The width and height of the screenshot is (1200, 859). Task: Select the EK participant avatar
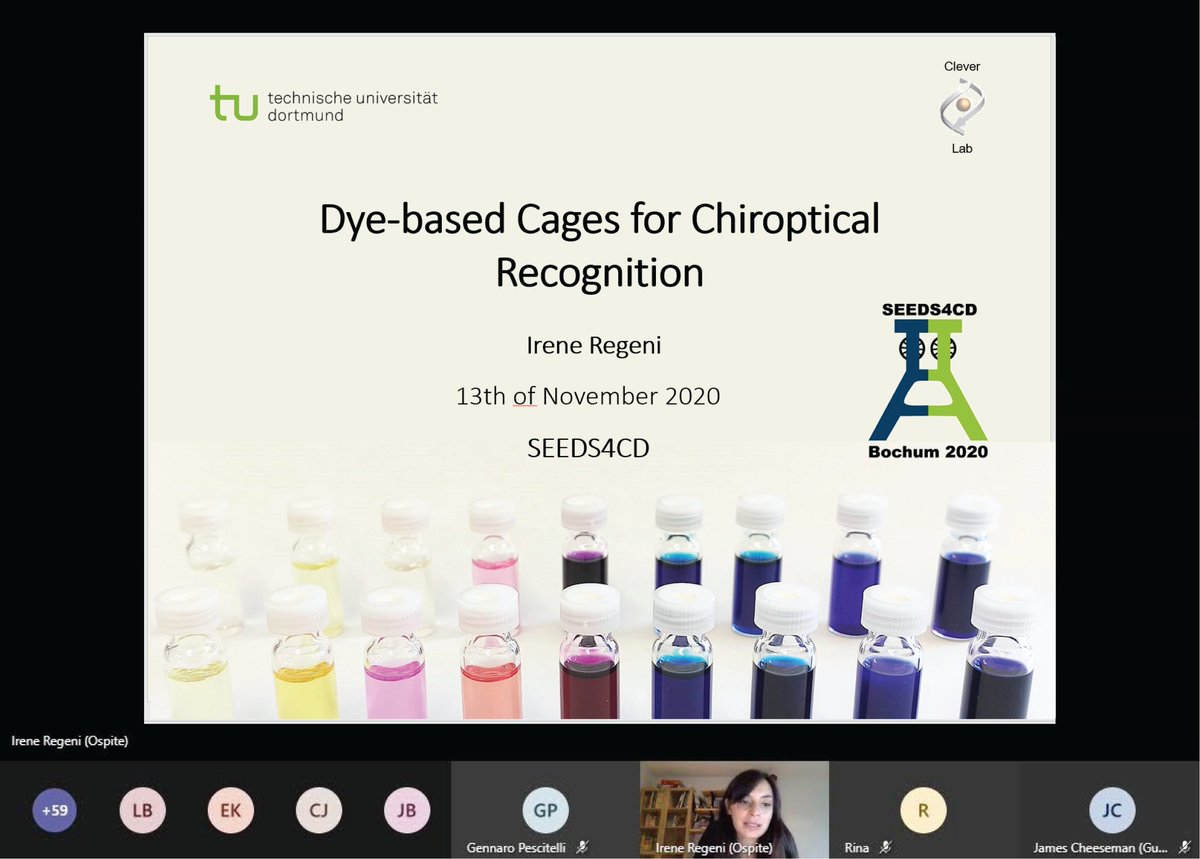(x=231, y=810)
